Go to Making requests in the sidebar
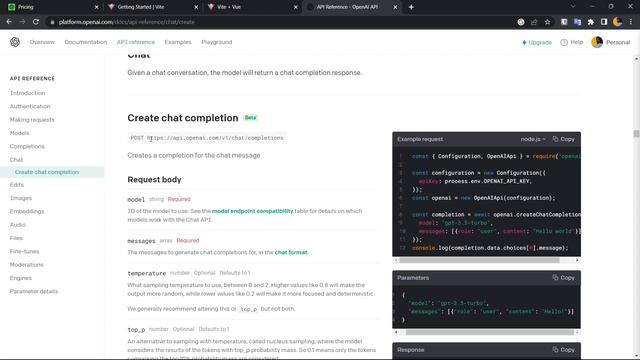The width and height of the screenshot is (640, 360). (x=32, y=120)
